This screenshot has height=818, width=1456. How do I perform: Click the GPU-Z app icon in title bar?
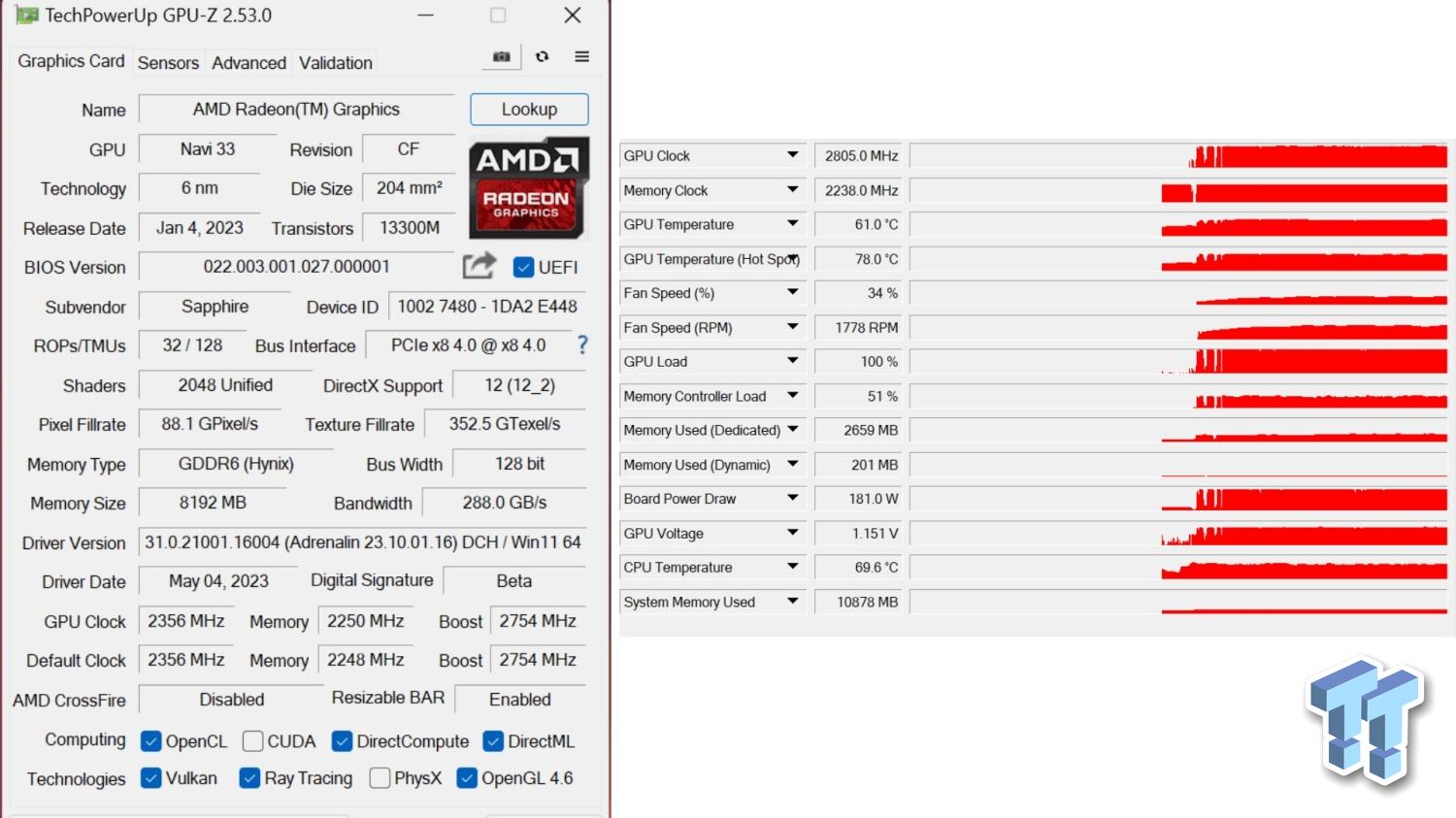pyautogui.click(x=26, y=16)
